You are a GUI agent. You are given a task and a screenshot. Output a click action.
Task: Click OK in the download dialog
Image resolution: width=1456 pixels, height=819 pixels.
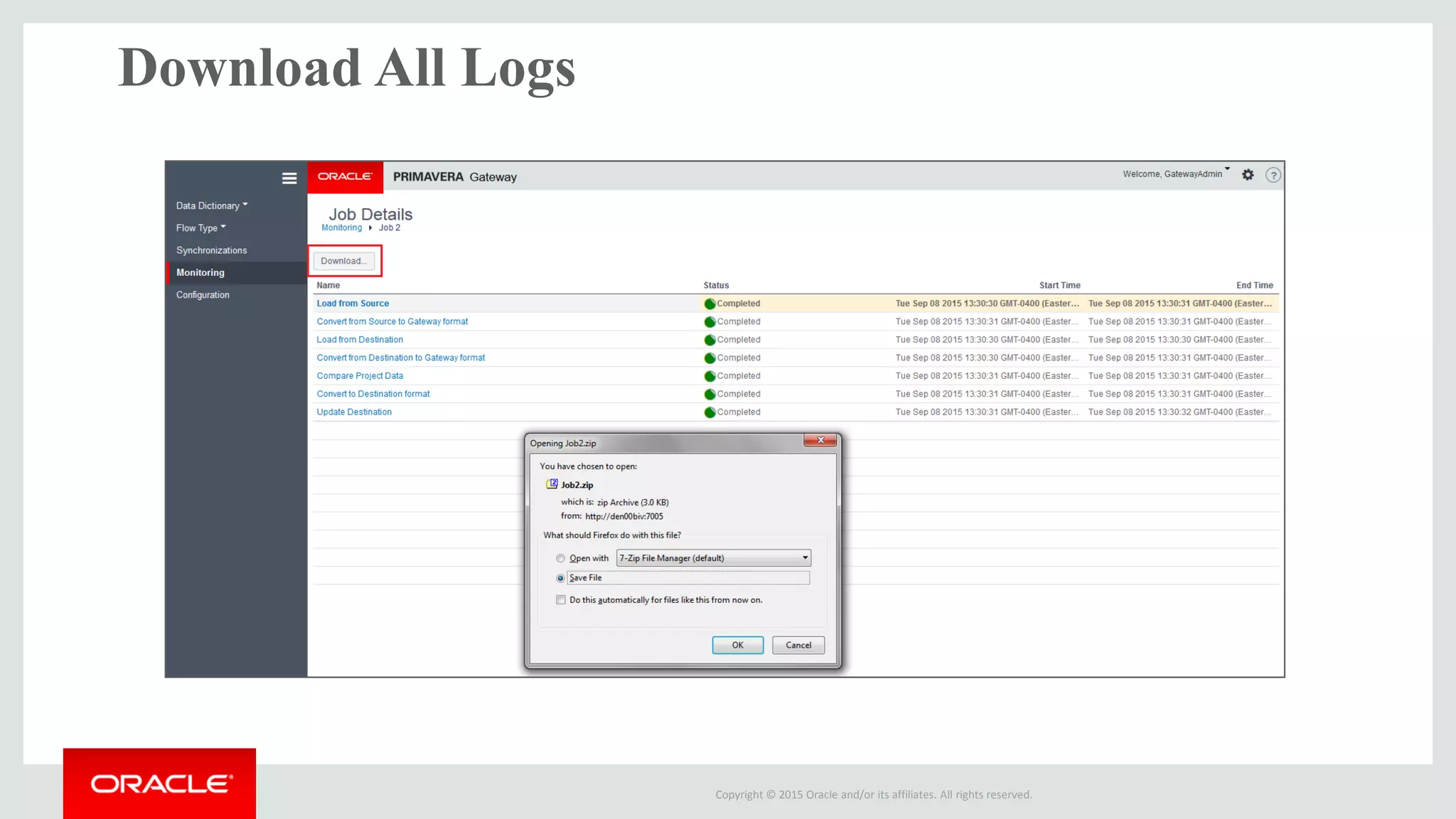[x=738, y=645]
